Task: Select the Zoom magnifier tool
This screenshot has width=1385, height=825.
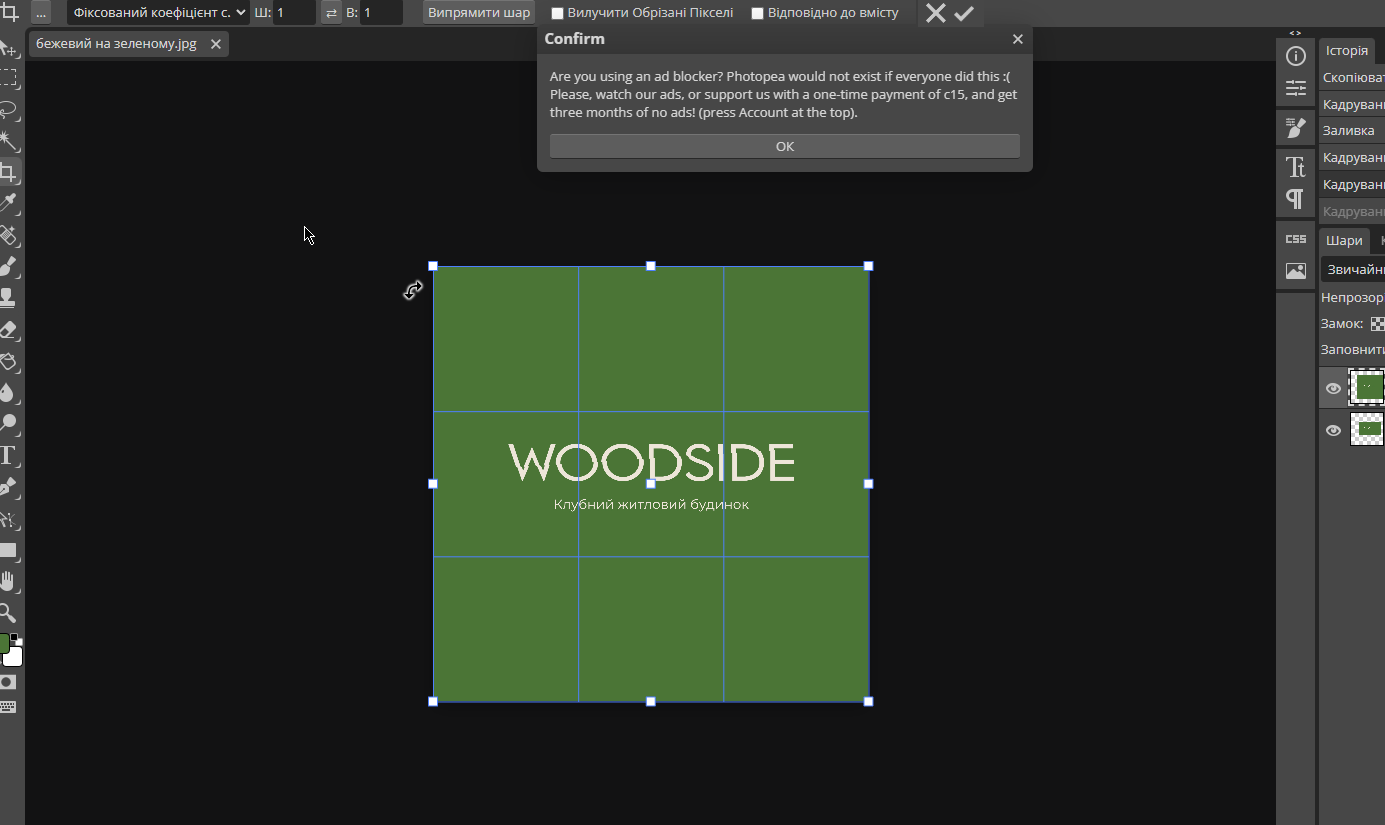Action: tap(8, 613)
